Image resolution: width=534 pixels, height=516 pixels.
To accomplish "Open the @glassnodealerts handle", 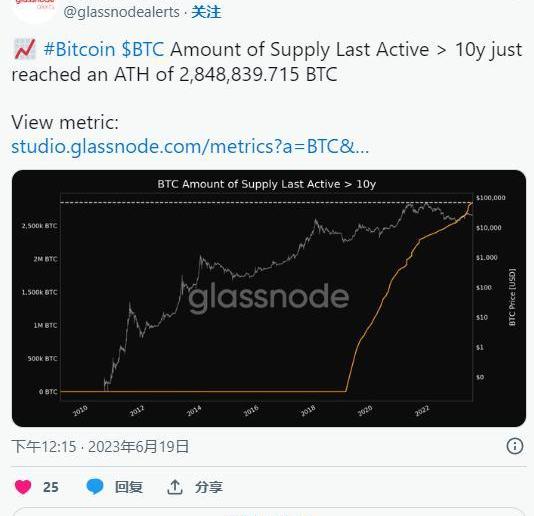I will (x=121, y=12).
